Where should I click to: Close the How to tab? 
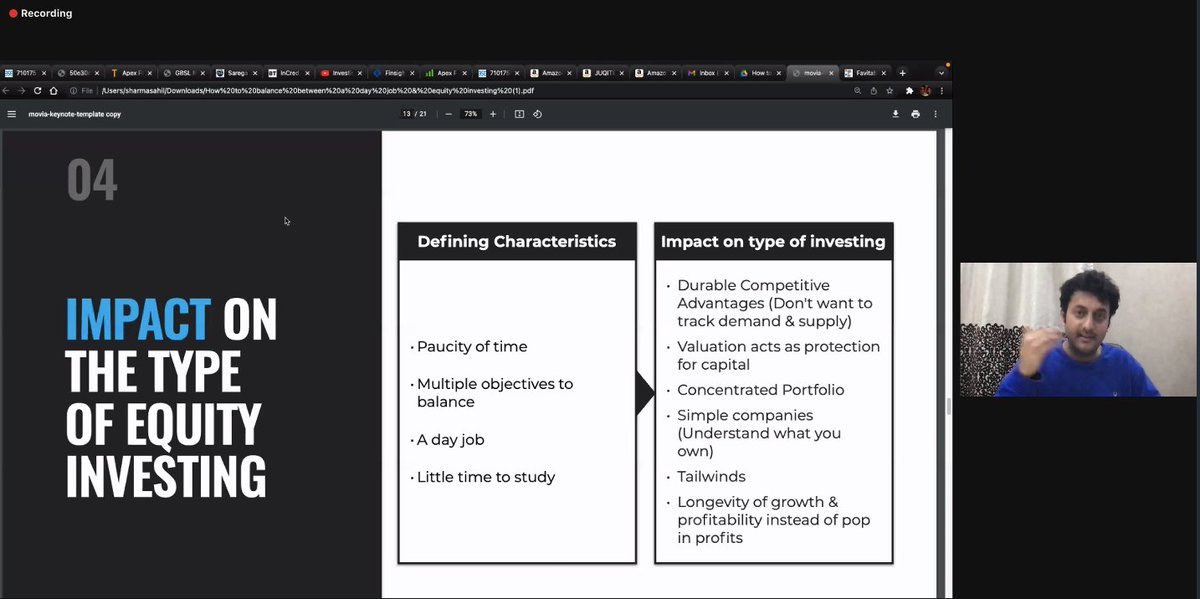(x=779, y=73)
